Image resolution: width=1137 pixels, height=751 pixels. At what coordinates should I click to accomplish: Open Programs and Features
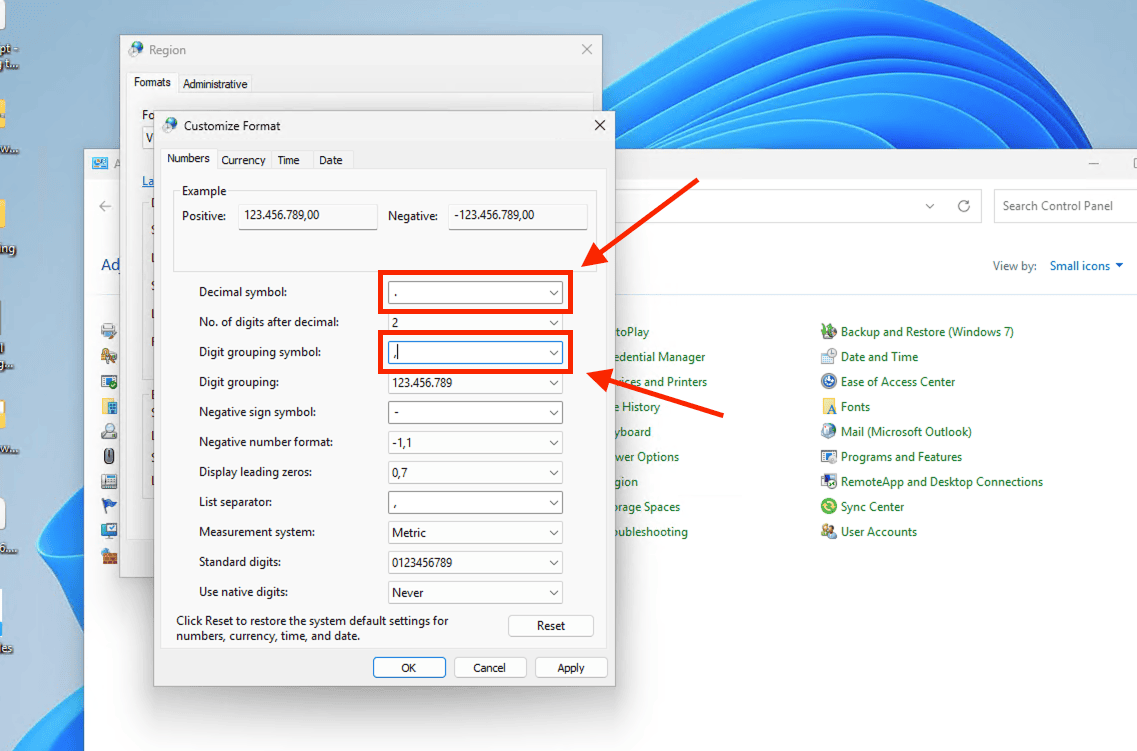pyautogui.click(x=900, y=456)
